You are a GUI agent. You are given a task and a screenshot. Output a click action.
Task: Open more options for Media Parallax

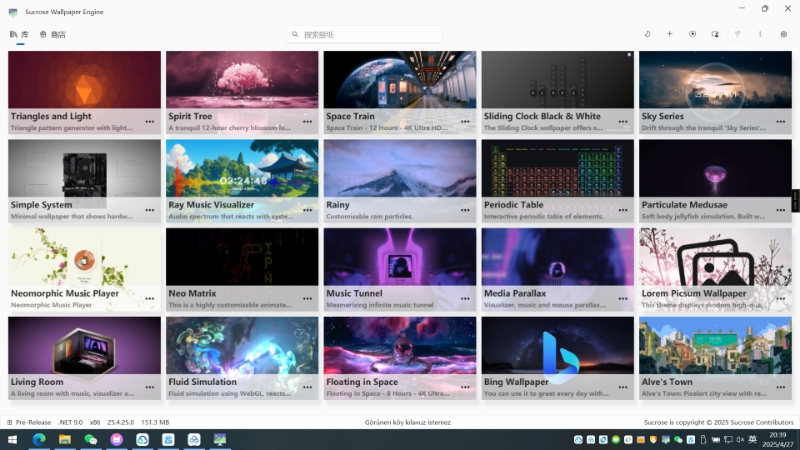[x=623, y=298]
